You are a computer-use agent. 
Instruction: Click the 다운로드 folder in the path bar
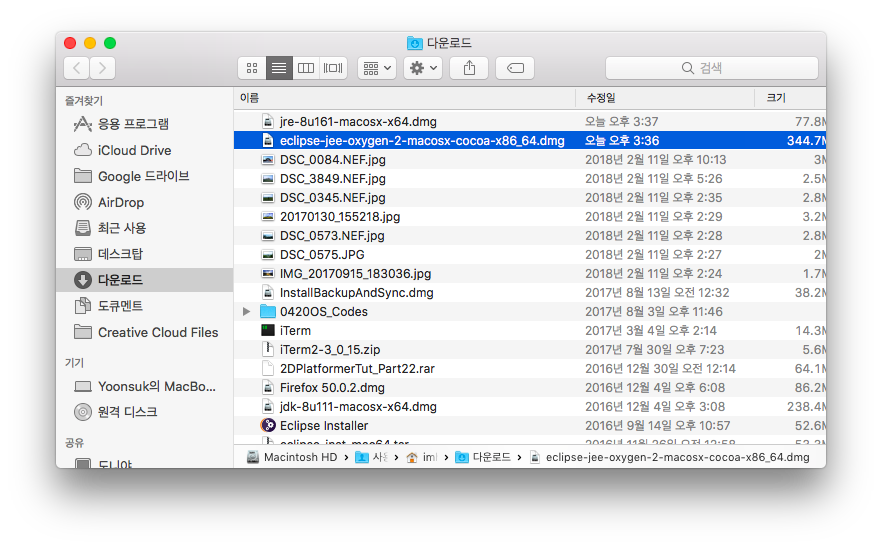pos(483,457)
